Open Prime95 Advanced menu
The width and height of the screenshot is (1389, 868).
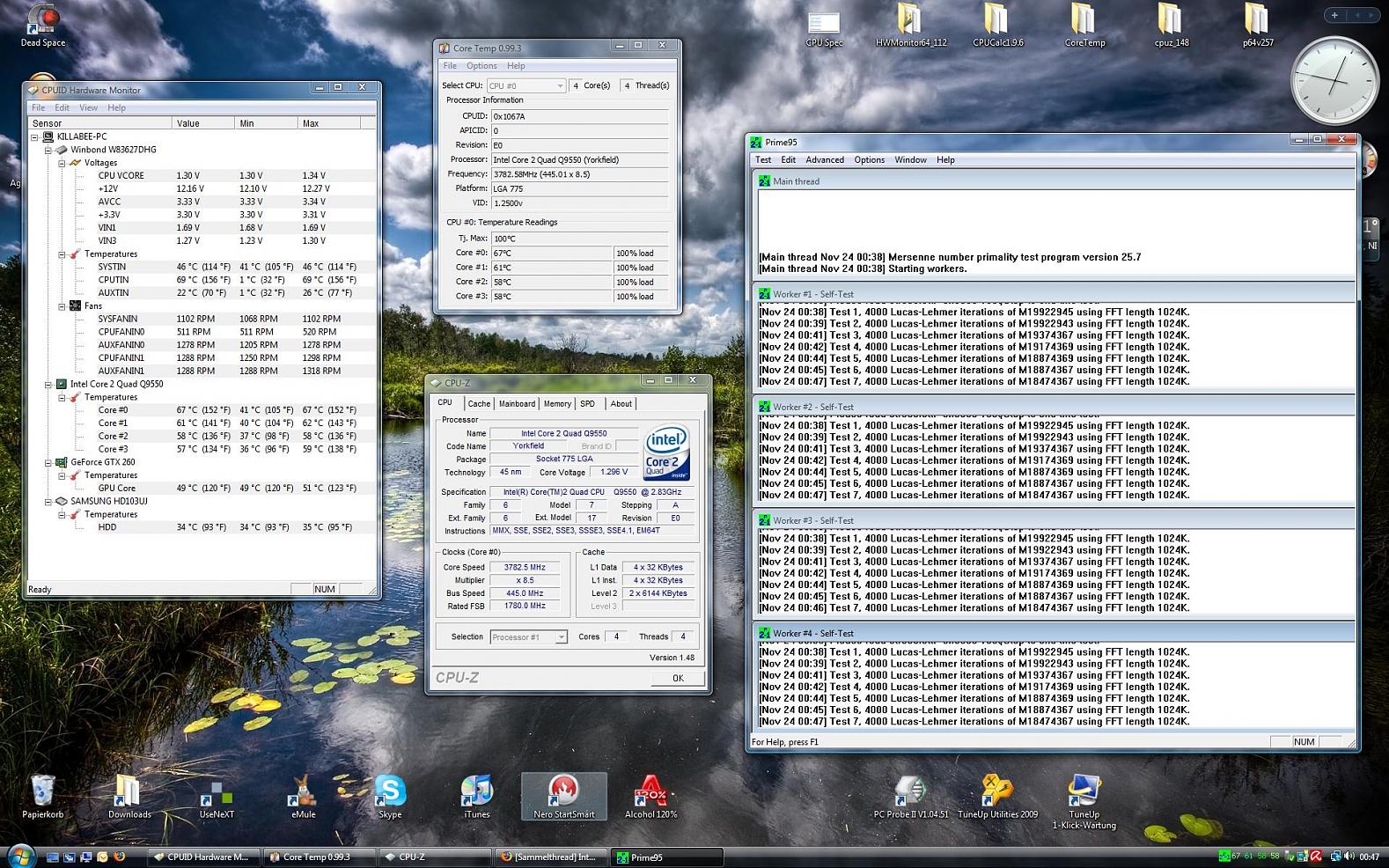click(825, 160)
